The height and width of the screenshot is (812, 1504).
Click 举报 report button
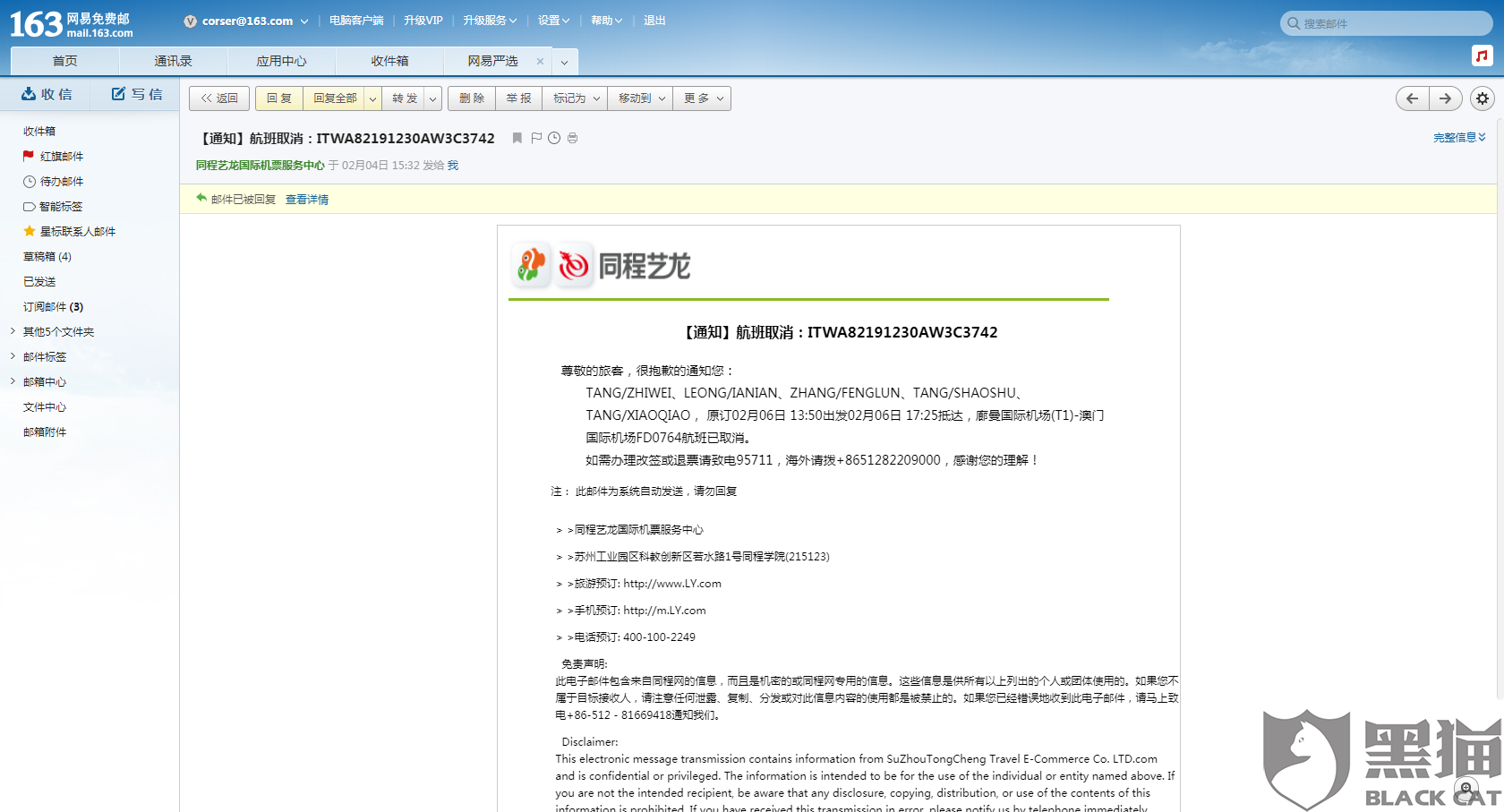pos(518,98)
